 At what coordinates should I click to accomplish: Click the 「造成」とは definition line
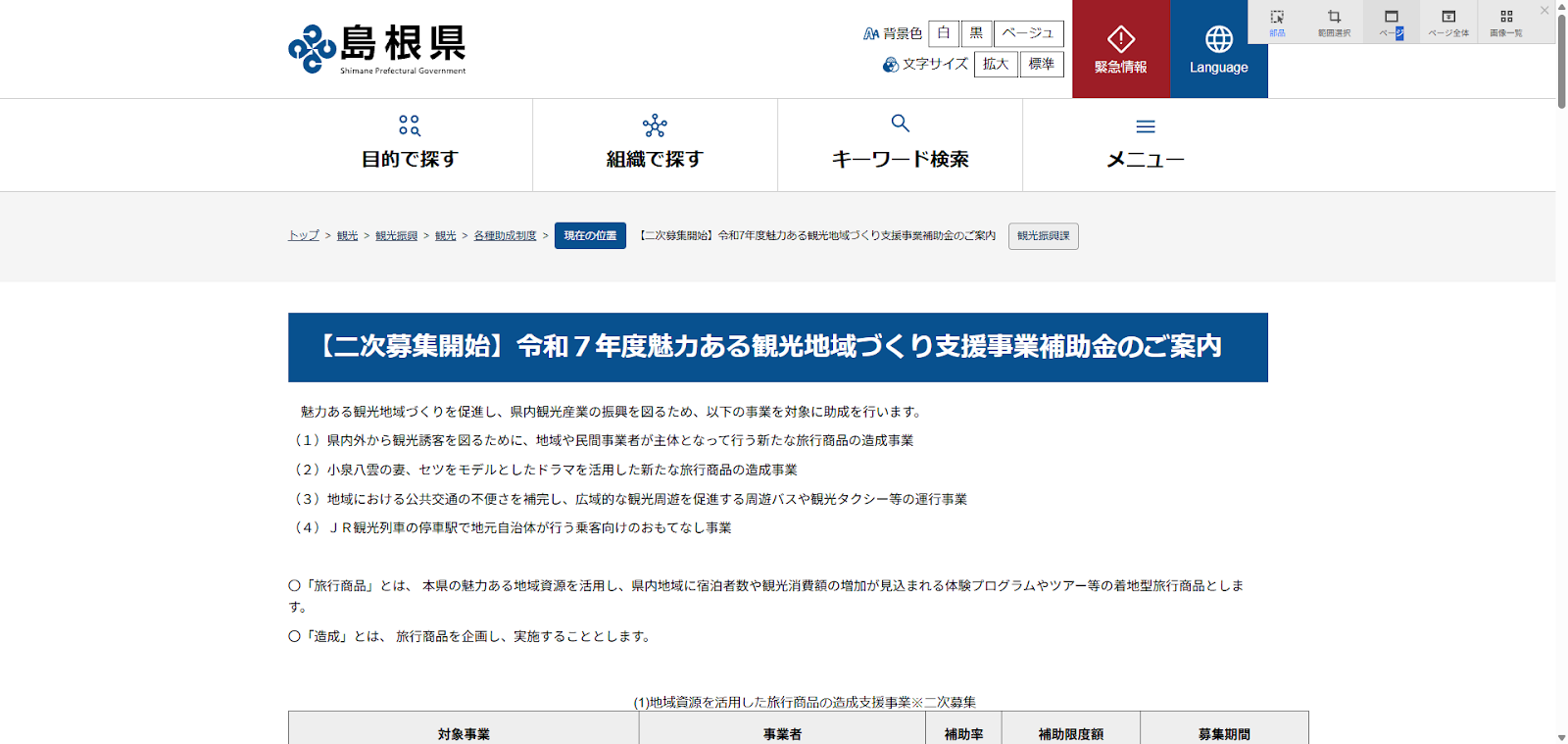tap(469, 636)
